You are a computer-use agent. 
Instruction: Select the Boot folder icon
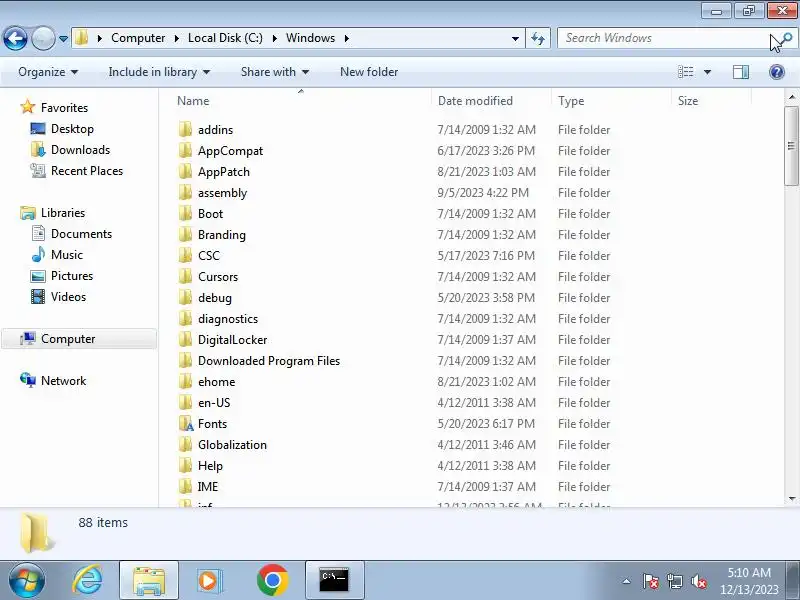tap(185, 213)
